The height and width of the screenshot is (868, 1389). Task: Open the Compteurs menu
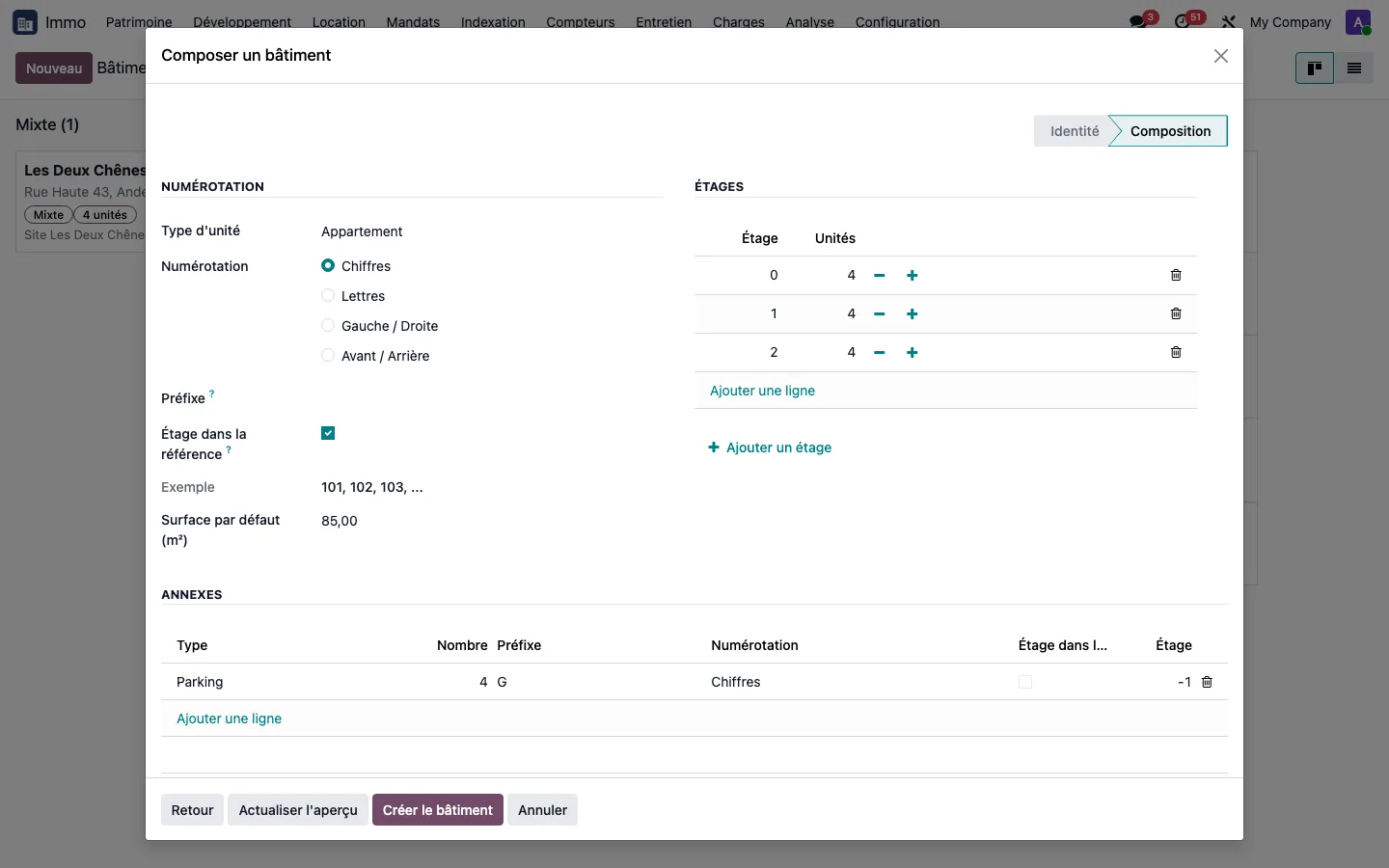(581, 22)
